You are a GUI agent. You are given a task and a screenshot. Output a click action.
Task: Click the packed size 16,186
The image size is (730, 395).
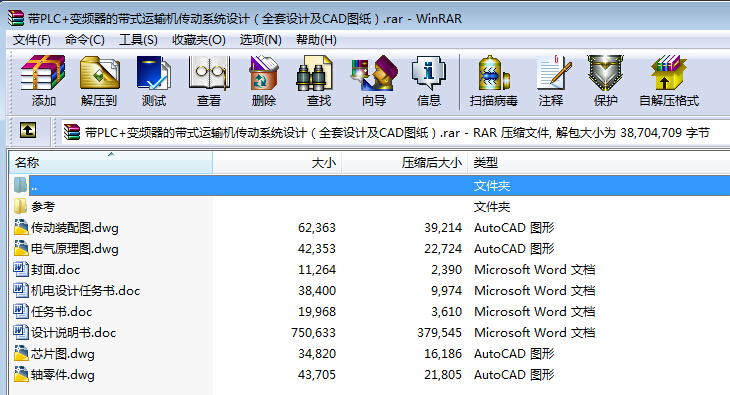click(x=443, y=354)
